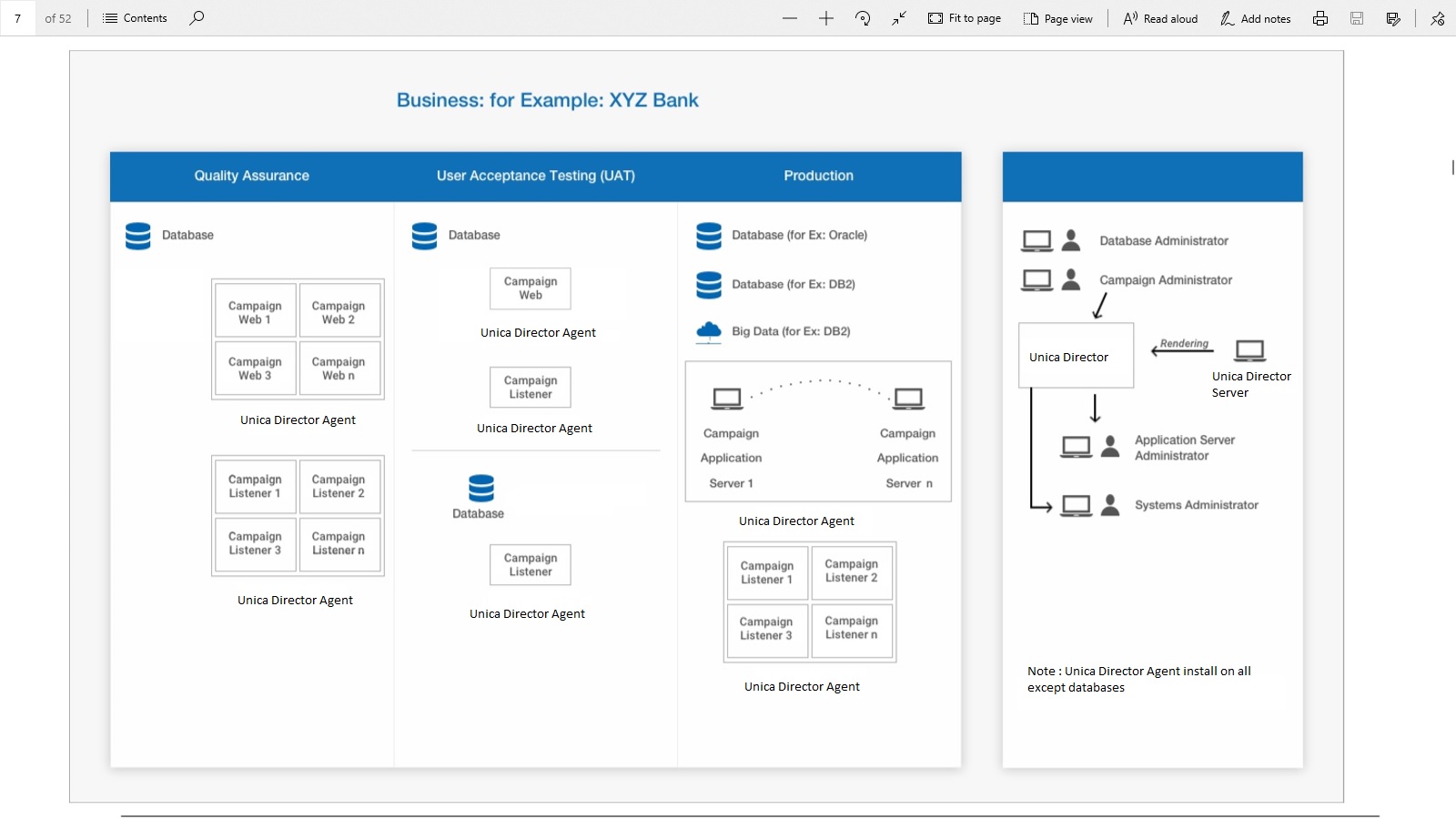Open the Page view options
The height and width of the screenshot is (819, 1456).
[1058, 18]
